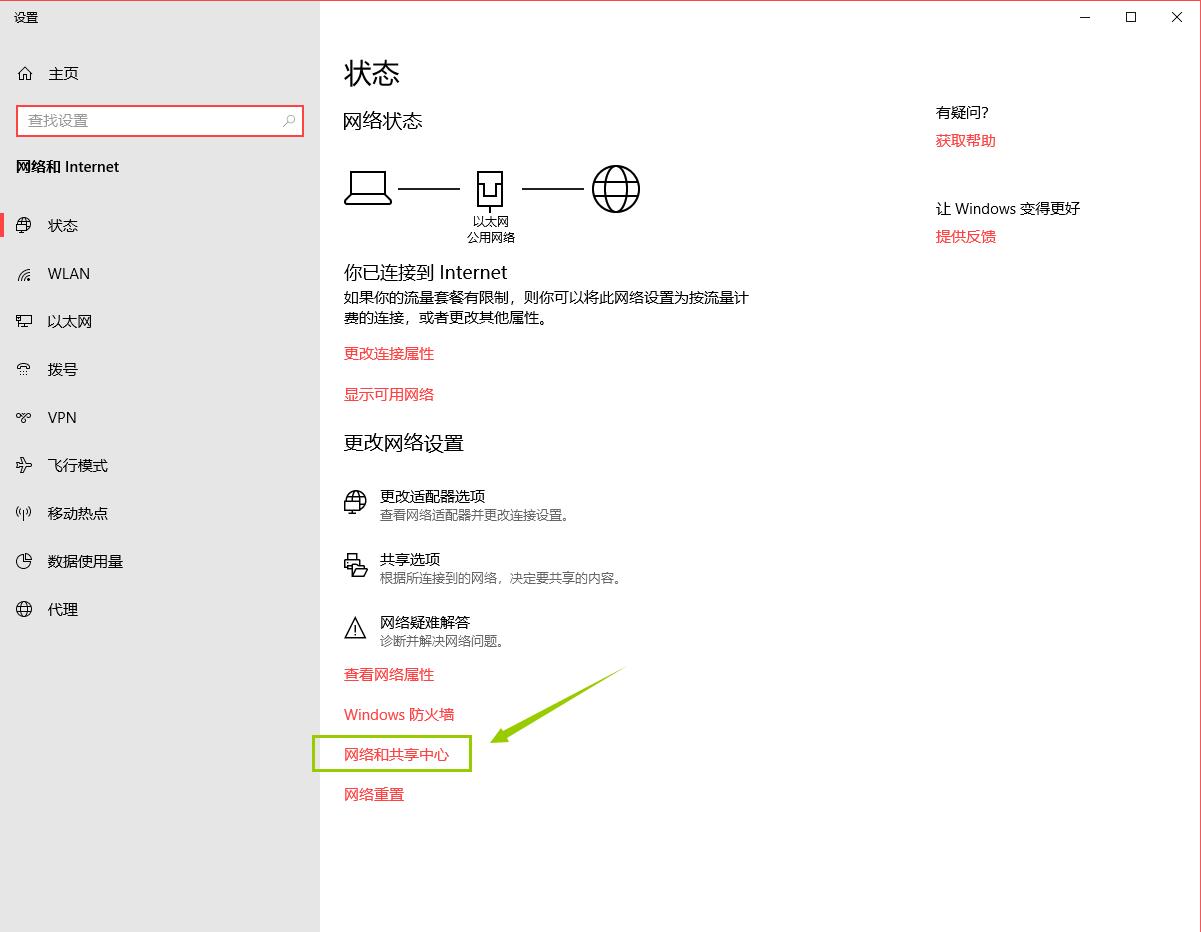Click the proxy (代理) globe icon
The width and height of the screenshot is (1201, 932).
click(25, 610)
